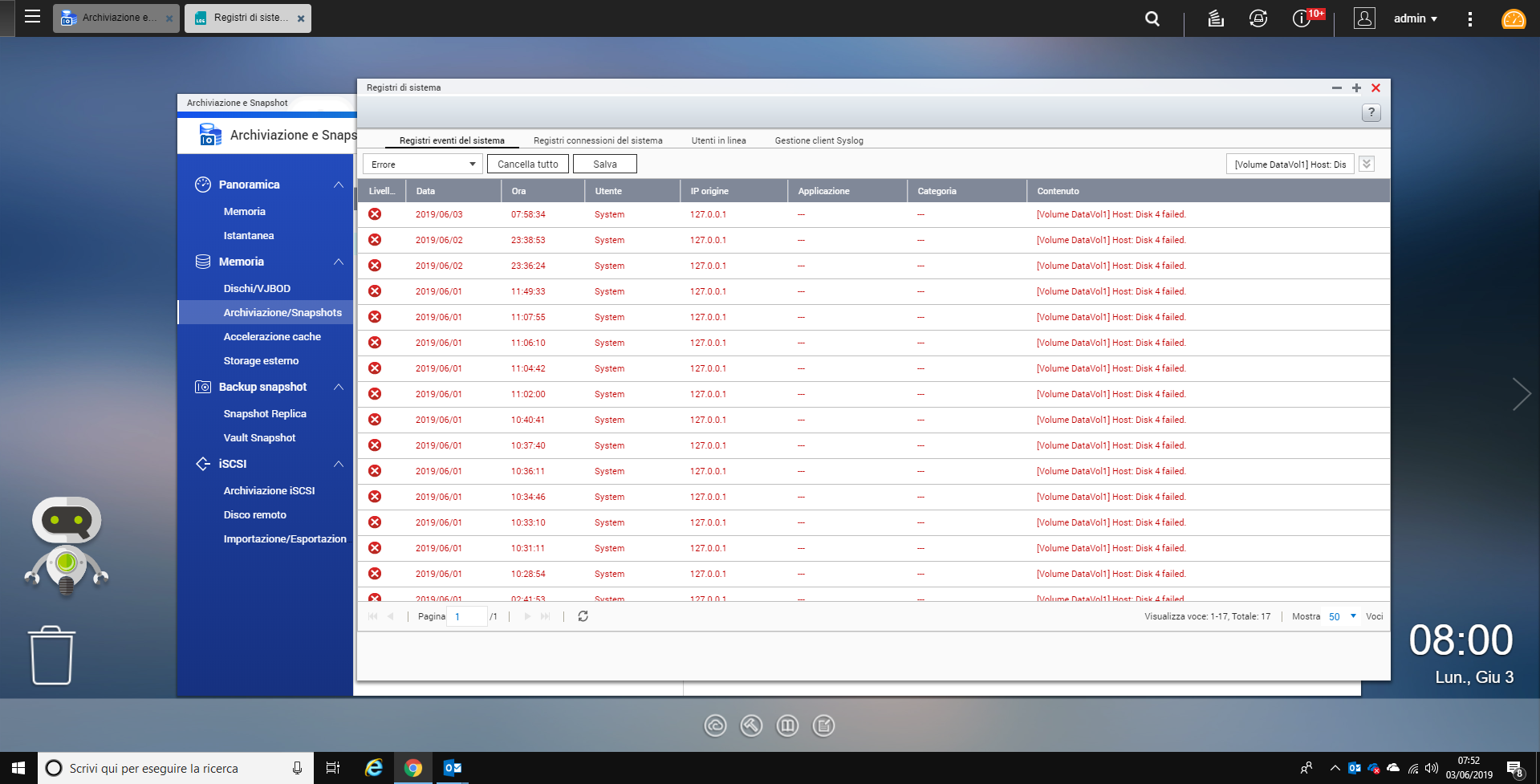Open background tasks icon in top bar

(1216, 18)
